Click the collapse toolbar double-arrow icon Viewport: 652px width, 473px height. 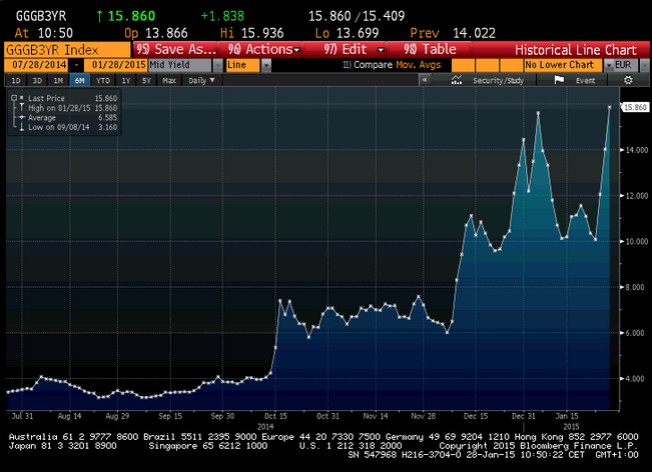click(x=427, y=80)
